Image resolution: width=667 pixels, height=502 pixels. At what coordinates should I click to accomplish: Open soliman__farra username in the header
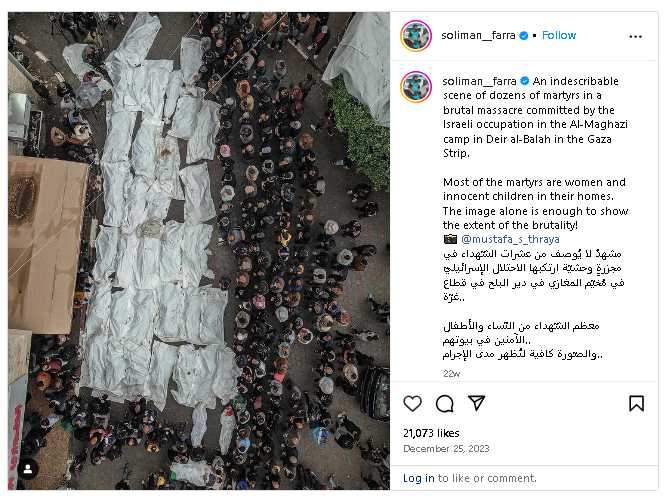coord(478,35)
